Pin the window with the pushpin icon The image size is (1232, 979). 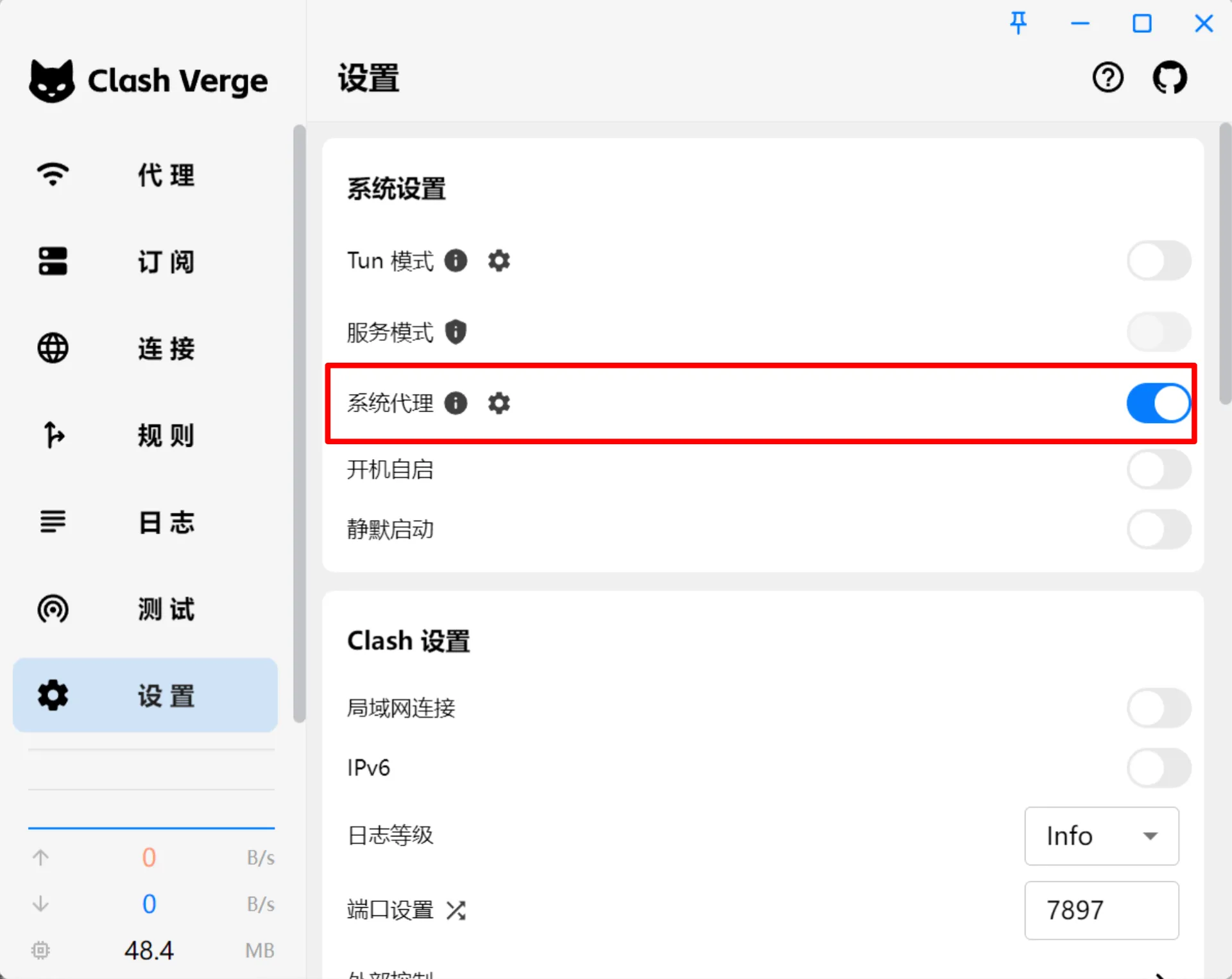1018,24
